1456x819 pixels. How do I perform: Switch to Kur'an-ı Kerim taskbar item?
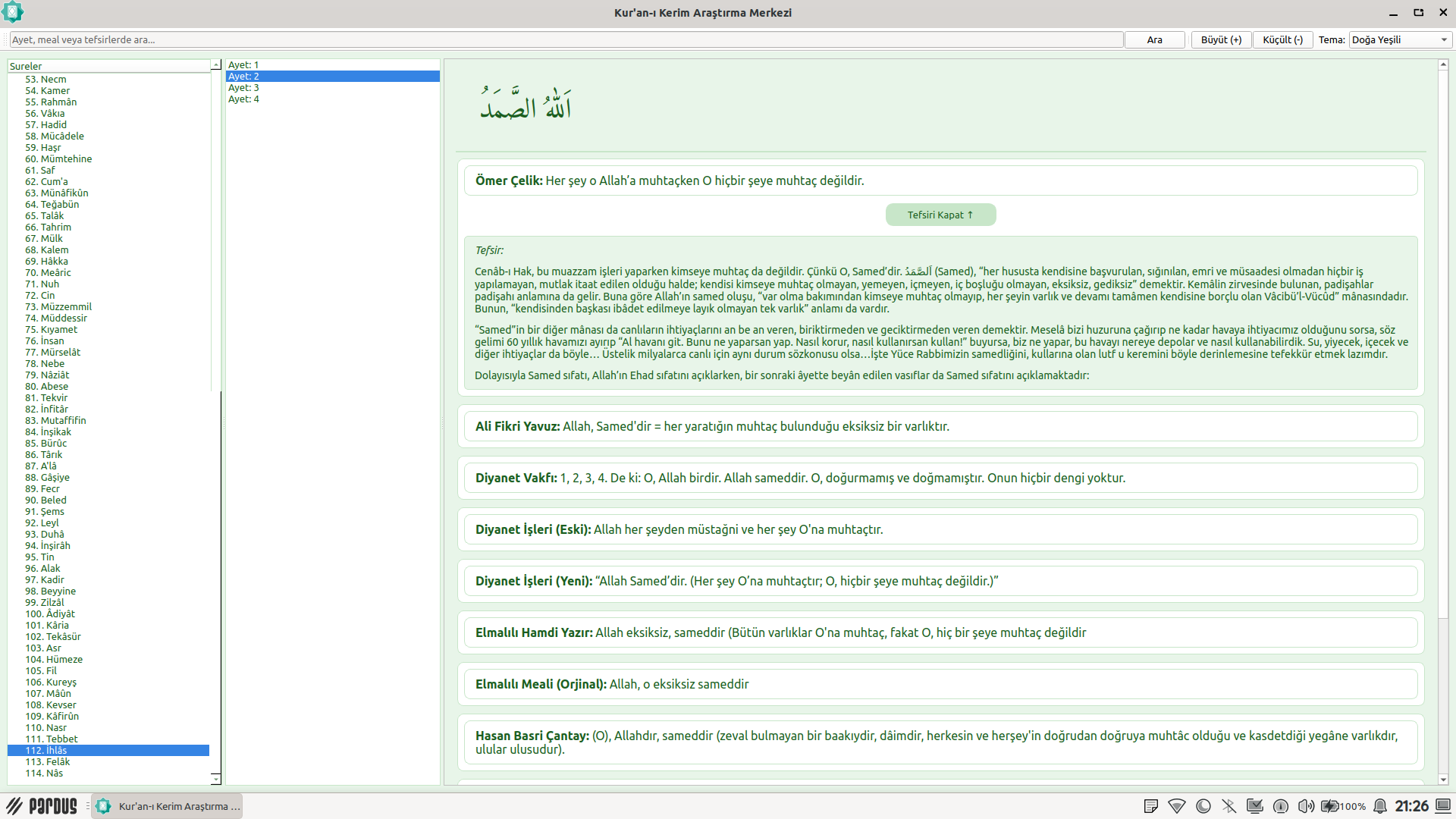[x=168, y=806]
